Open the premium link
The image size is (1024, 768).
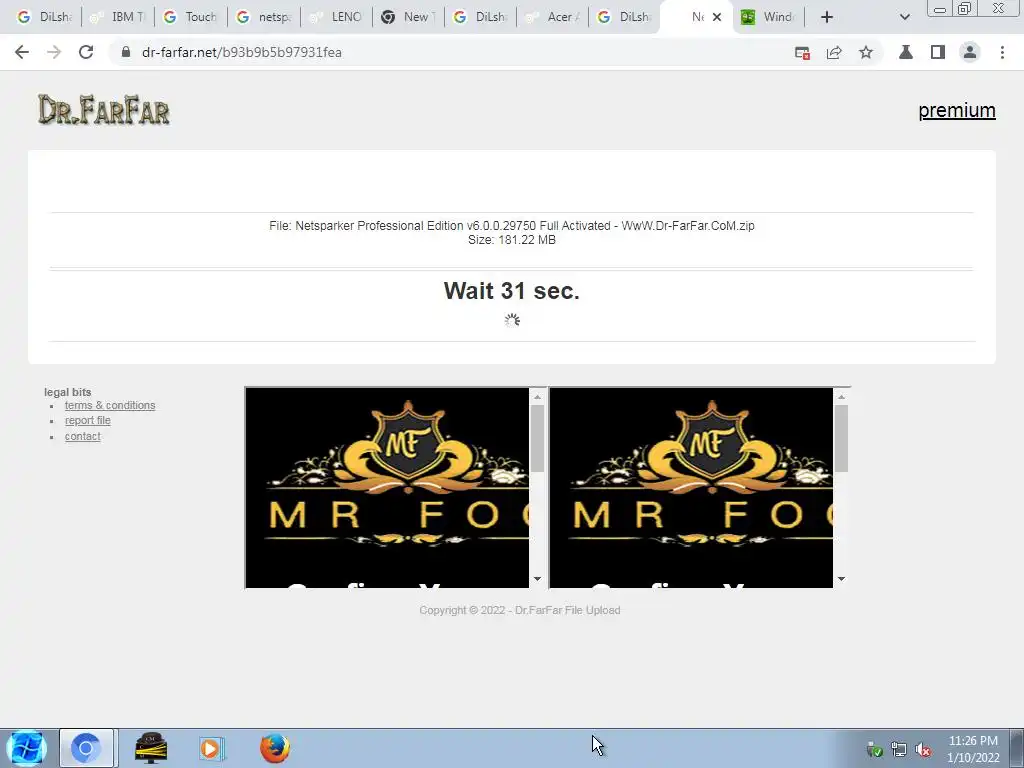957,110
